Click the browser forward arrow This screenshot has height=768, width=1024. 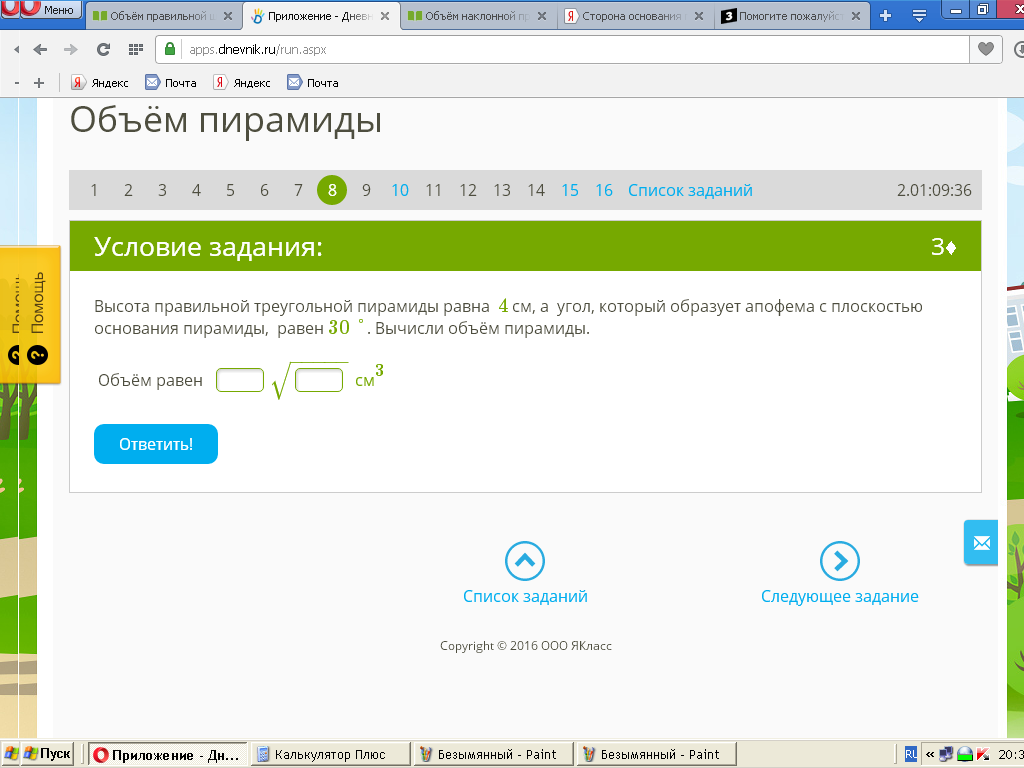coord(71,50)
